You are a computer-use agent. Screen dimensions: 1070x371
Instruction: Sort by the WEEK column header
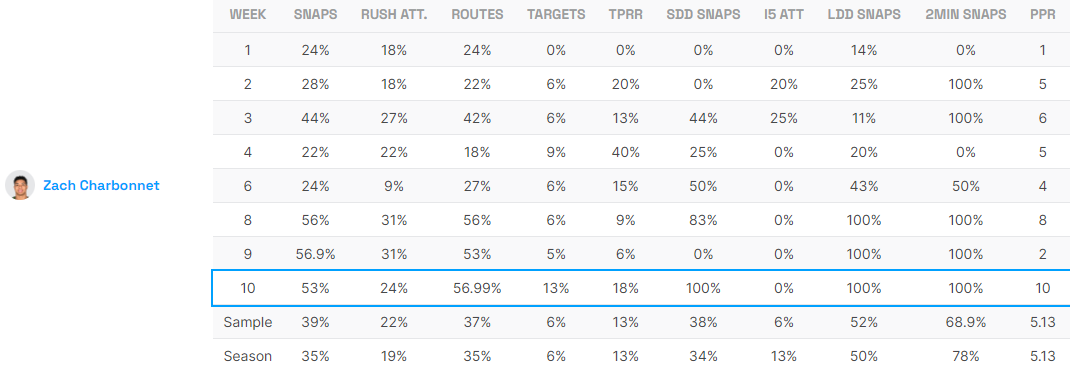[x=248, y=15]
